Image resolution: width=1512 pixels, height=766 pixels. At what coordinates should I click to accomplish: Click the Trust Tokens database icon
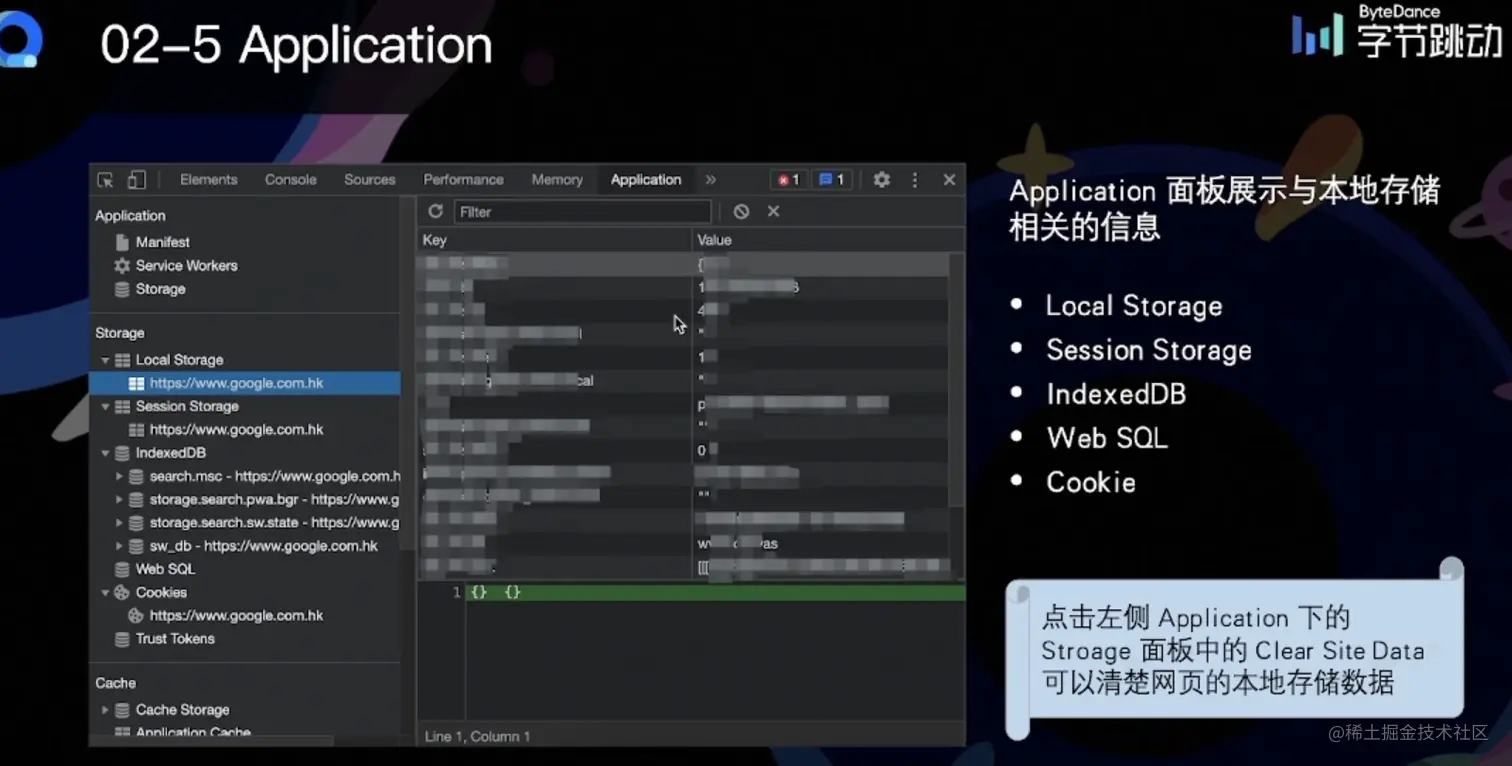coord(122,639)
